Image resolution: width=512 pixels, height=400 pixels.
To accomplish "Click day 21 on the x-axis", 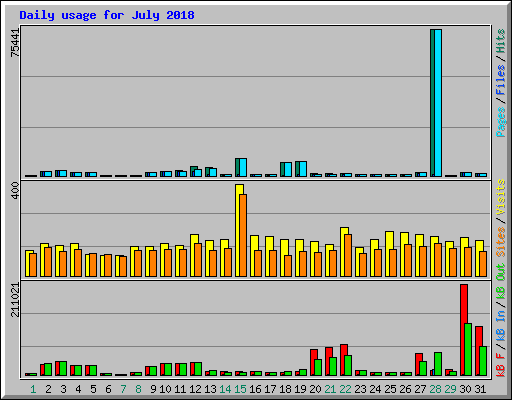I will point(330,389).
